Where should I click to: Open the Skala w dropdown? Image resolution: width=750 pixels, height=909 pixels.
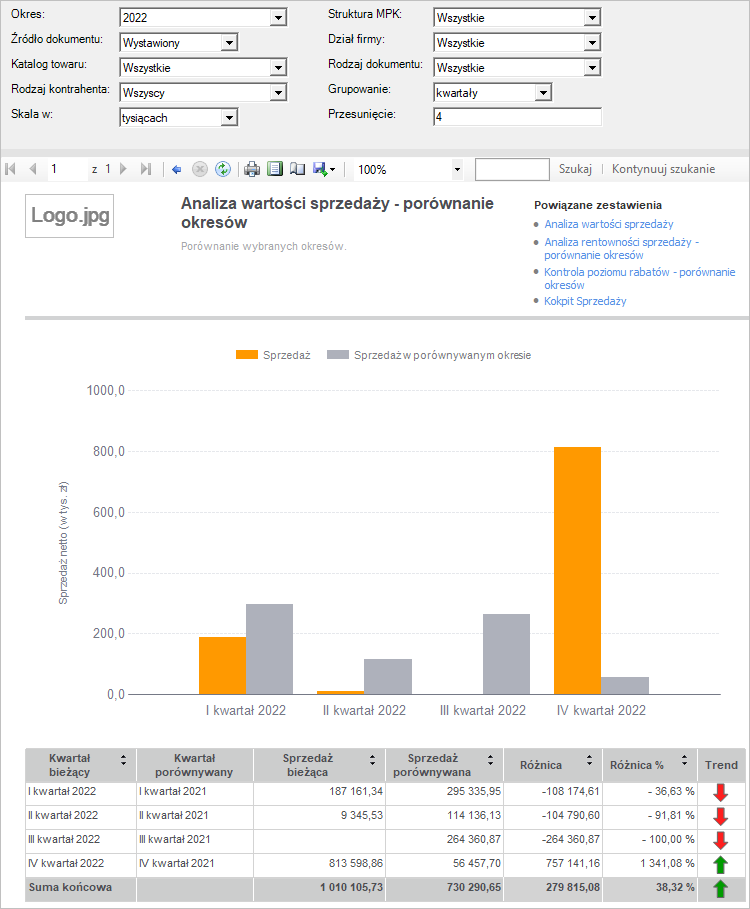click(x=229, y=118)
